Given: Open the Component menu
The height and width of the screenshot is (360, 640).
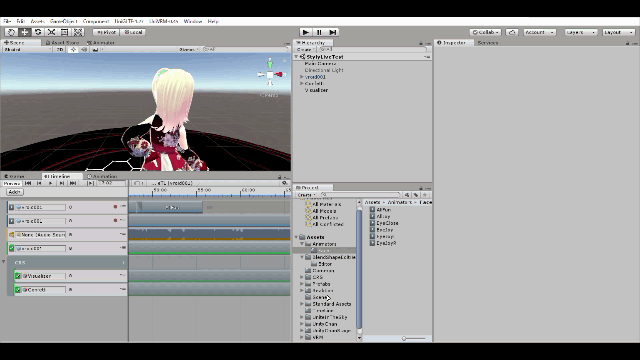Looking at the screenshot, I should (x=96, y=21).
